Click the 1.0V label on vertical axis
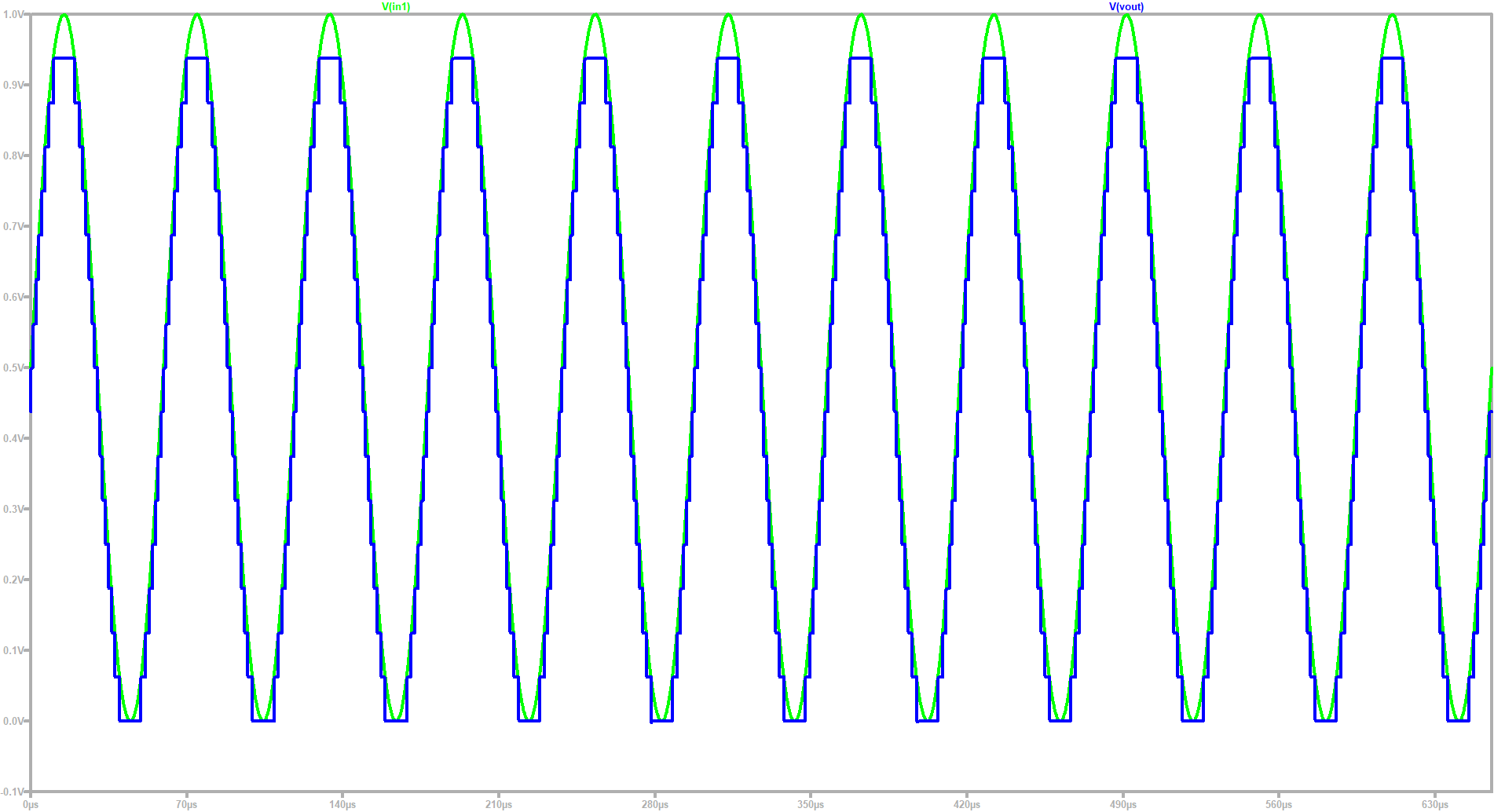 point(13,15)
